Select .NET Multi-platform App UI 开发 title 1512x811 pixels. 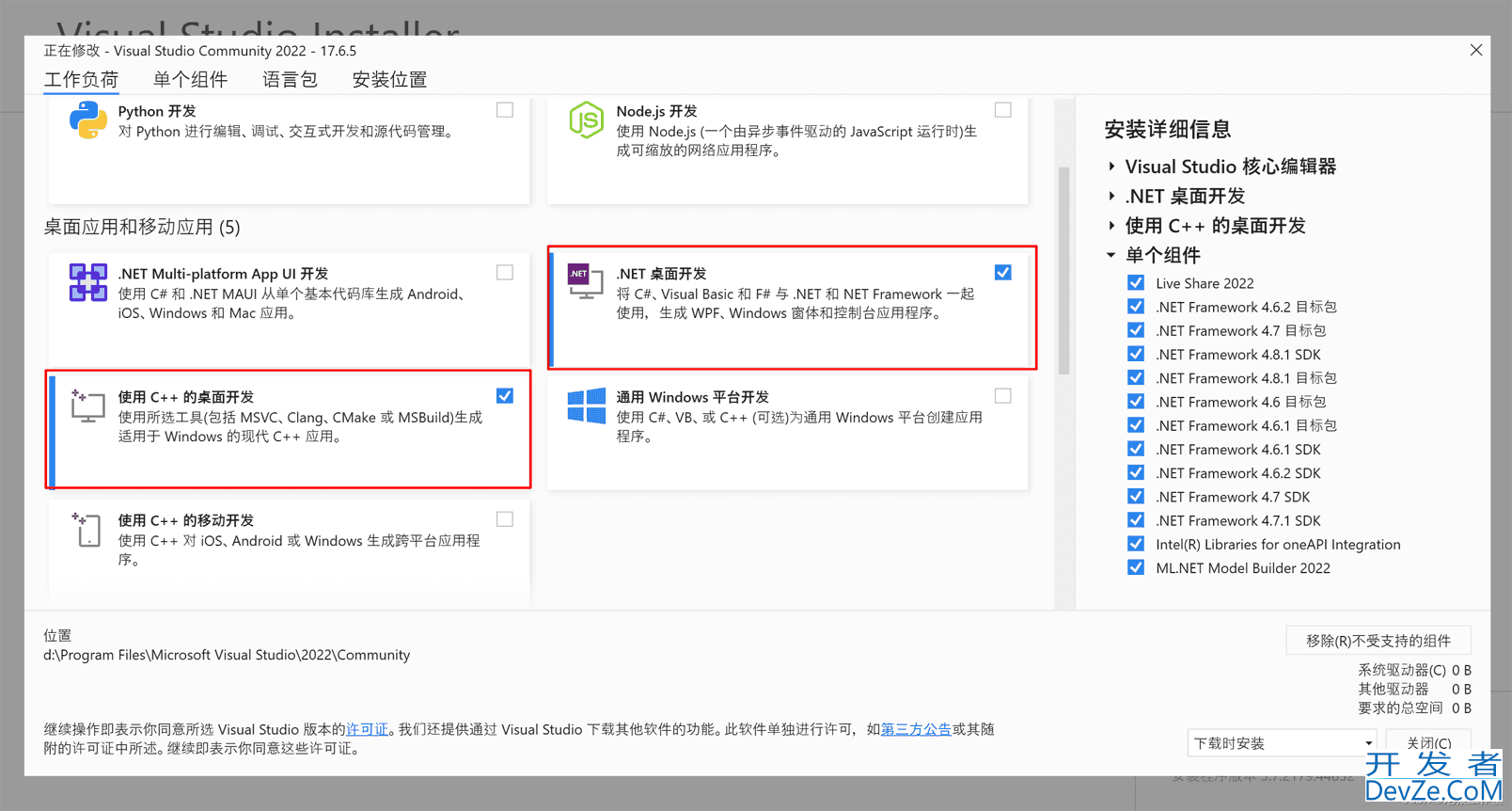pos(223,274)
